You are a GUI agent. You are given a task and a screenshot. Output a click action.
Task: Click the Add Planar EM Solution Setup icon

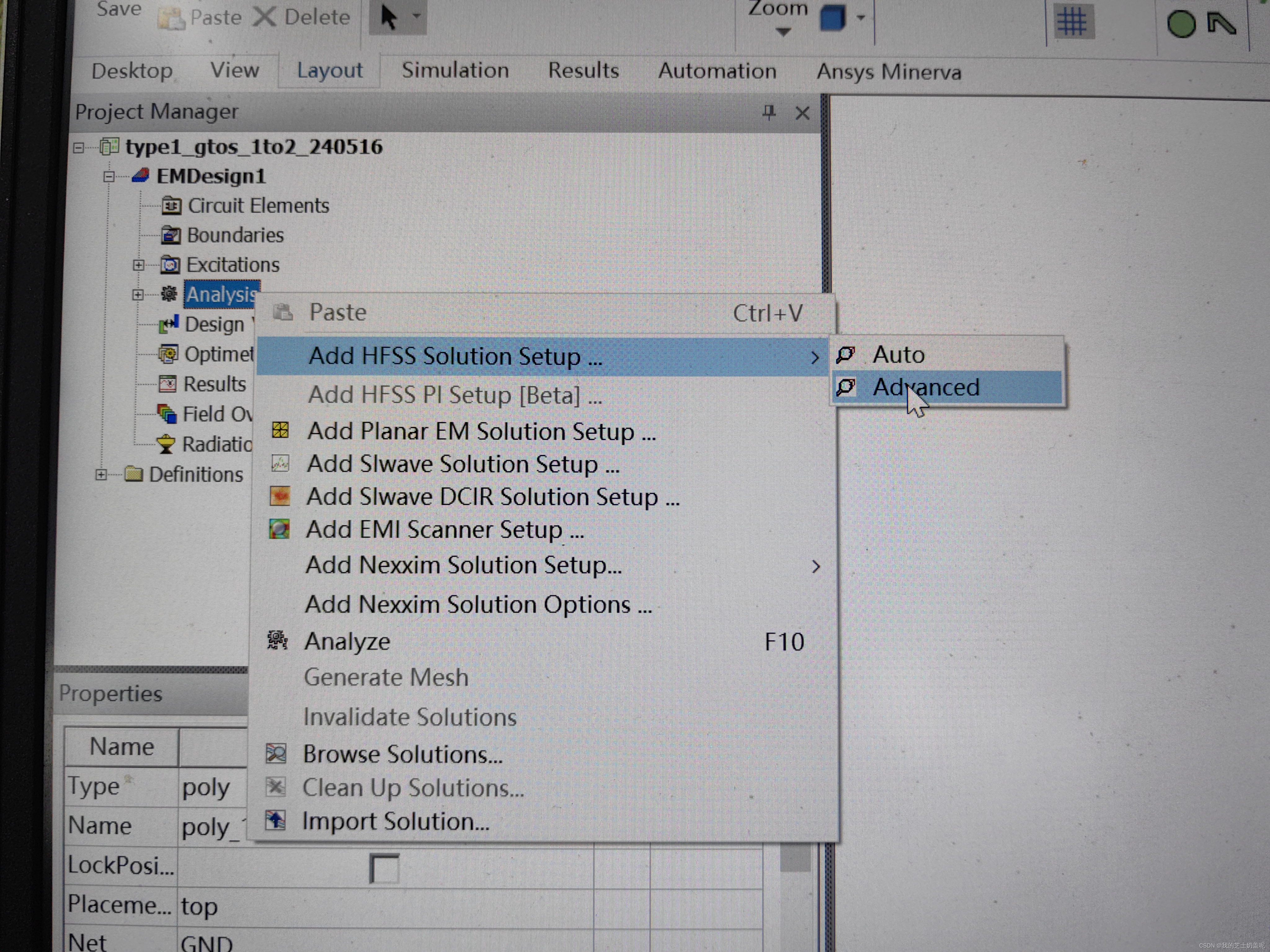pos(280,430)
